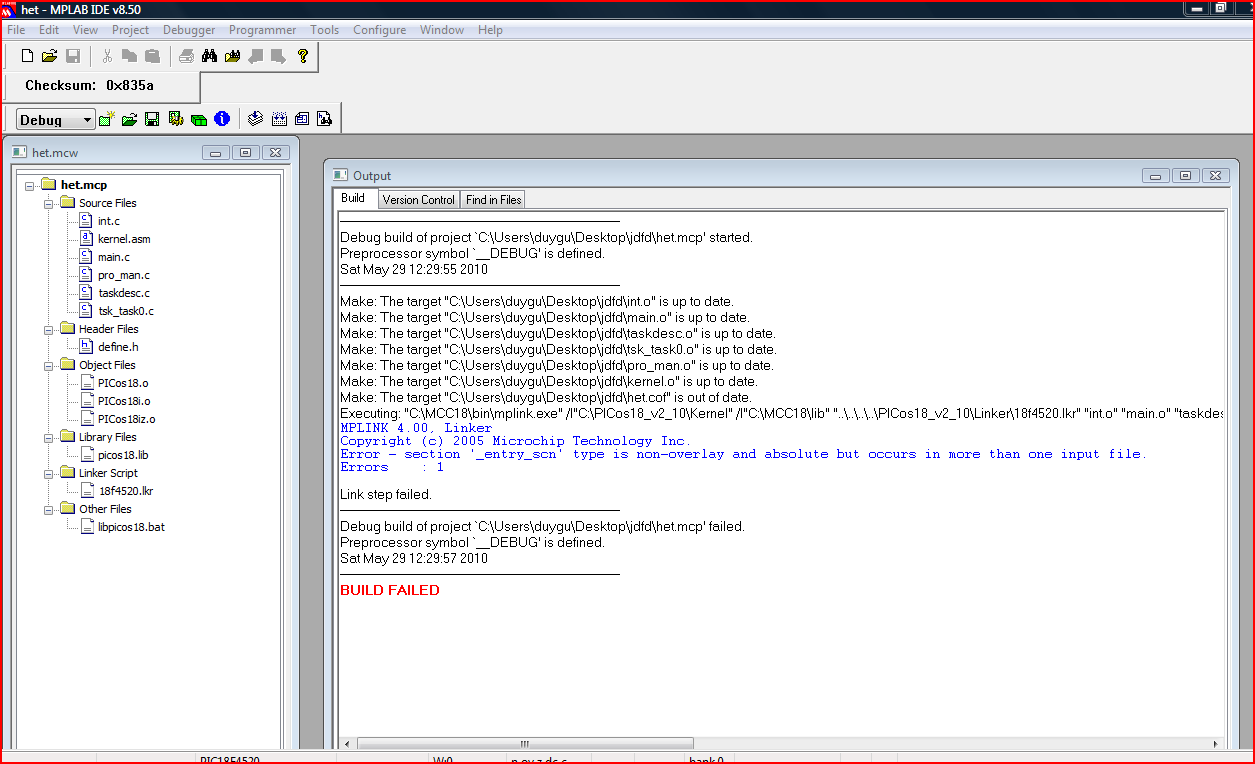Open Find with the binoculars icon

tap(209, 56)
